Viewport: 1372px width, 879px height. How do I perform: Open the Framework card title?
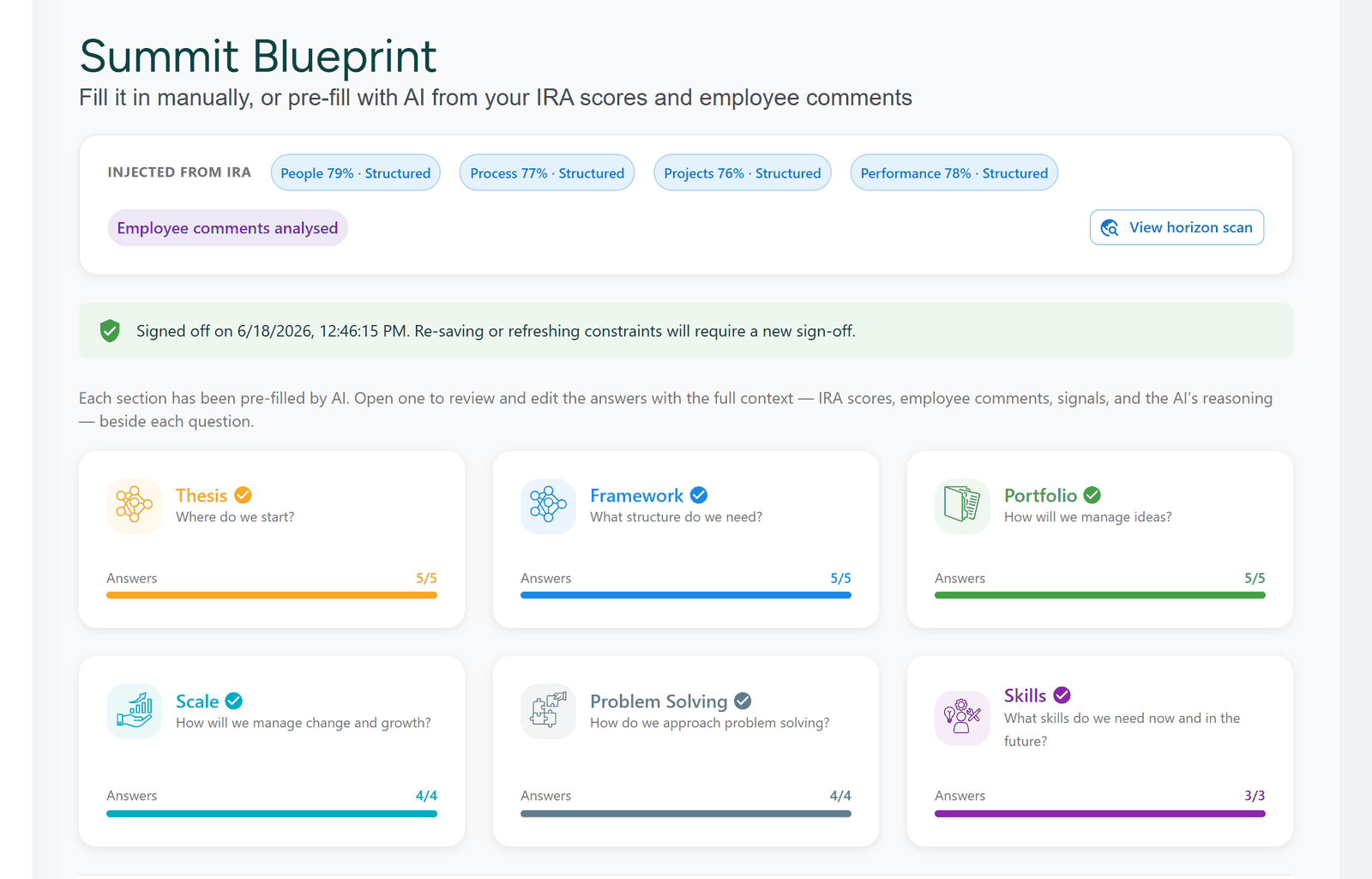(636, 496)
